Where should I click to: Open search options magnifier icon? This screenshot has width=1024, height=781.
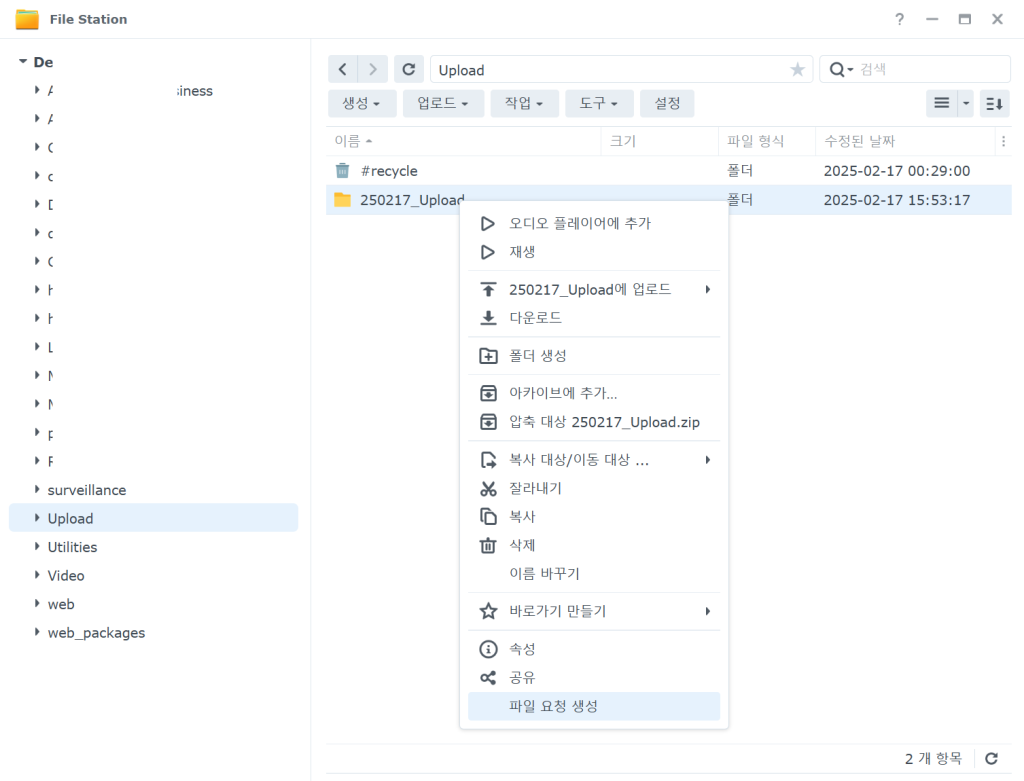point(840,69)
